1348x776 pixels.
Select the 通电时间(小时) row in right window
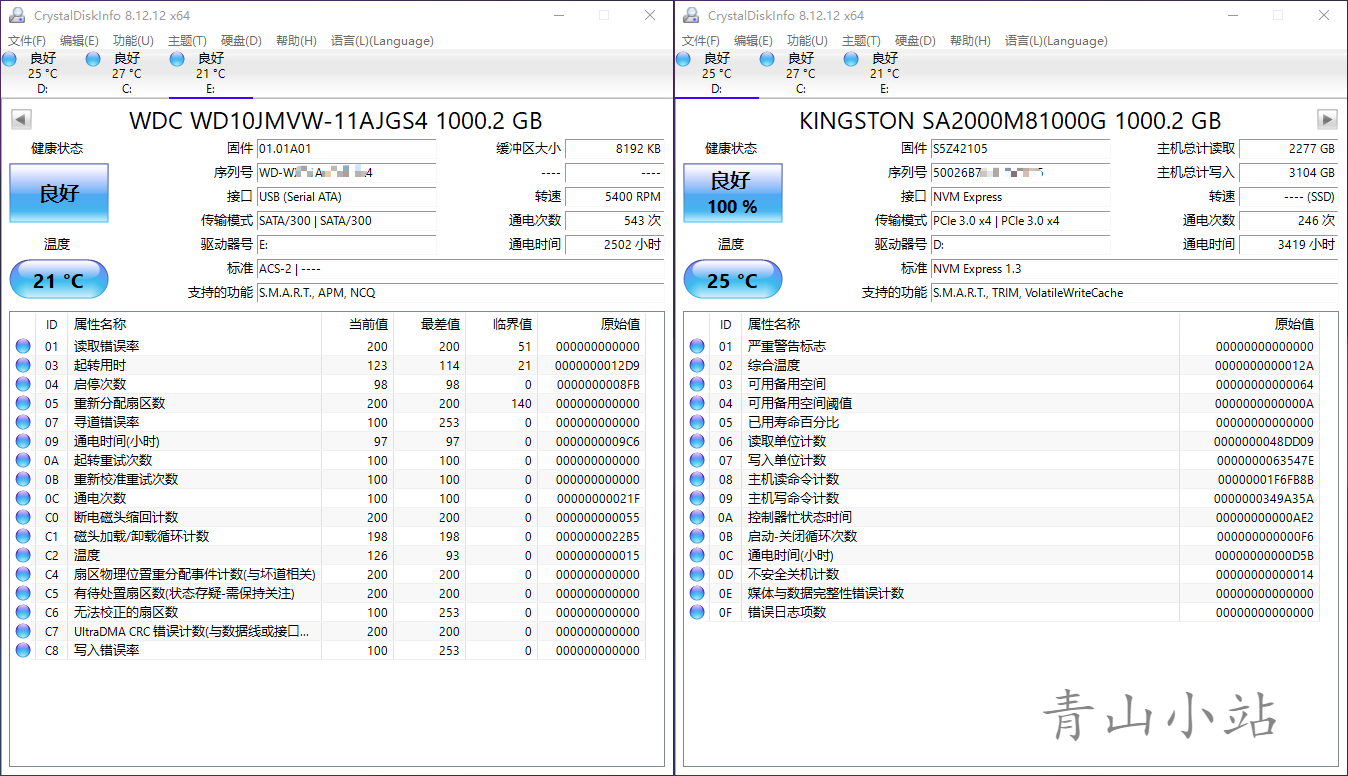tap(1002, 555)
